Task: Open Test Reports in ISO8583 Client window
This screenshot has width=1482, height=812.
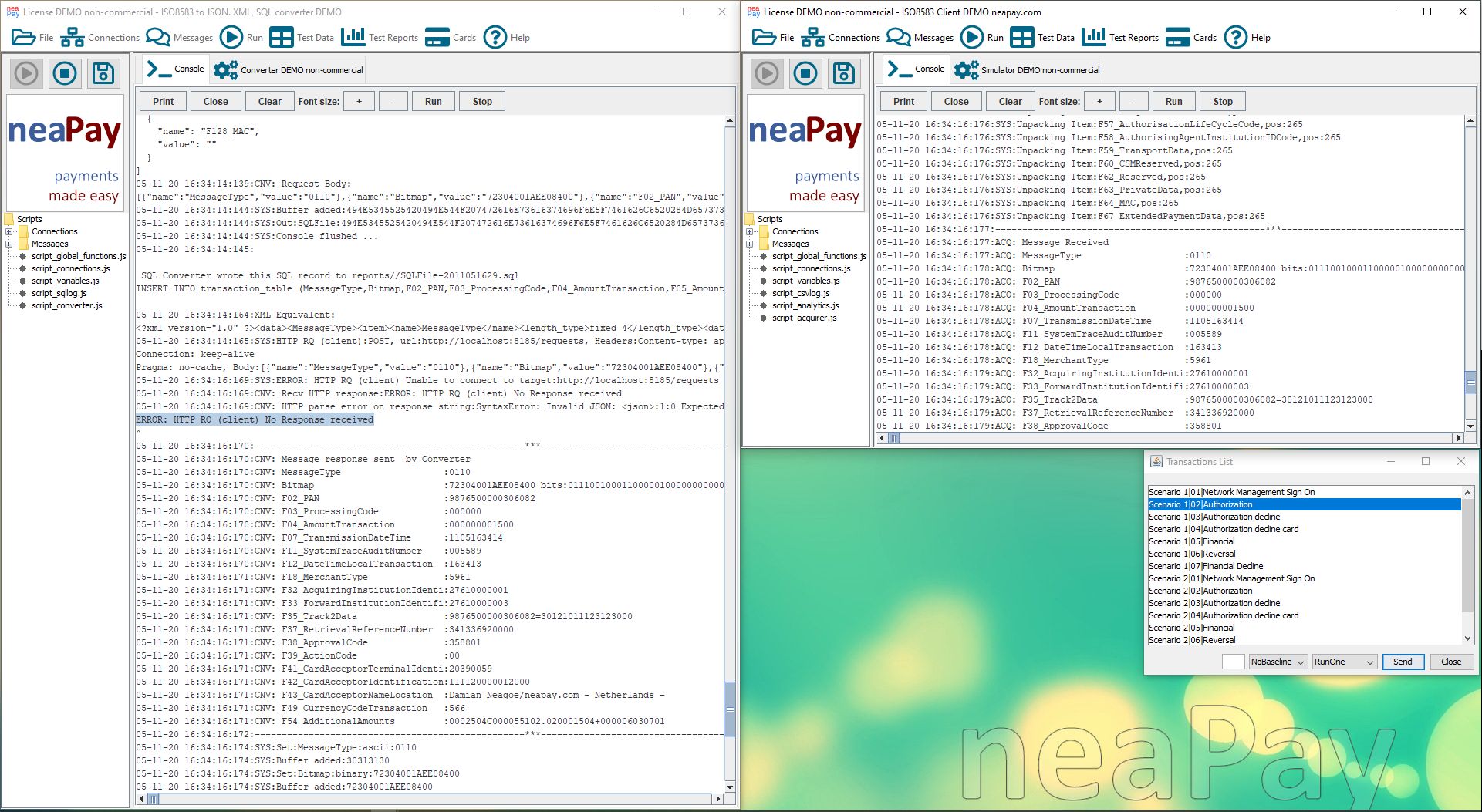Action: (1120, 37)
